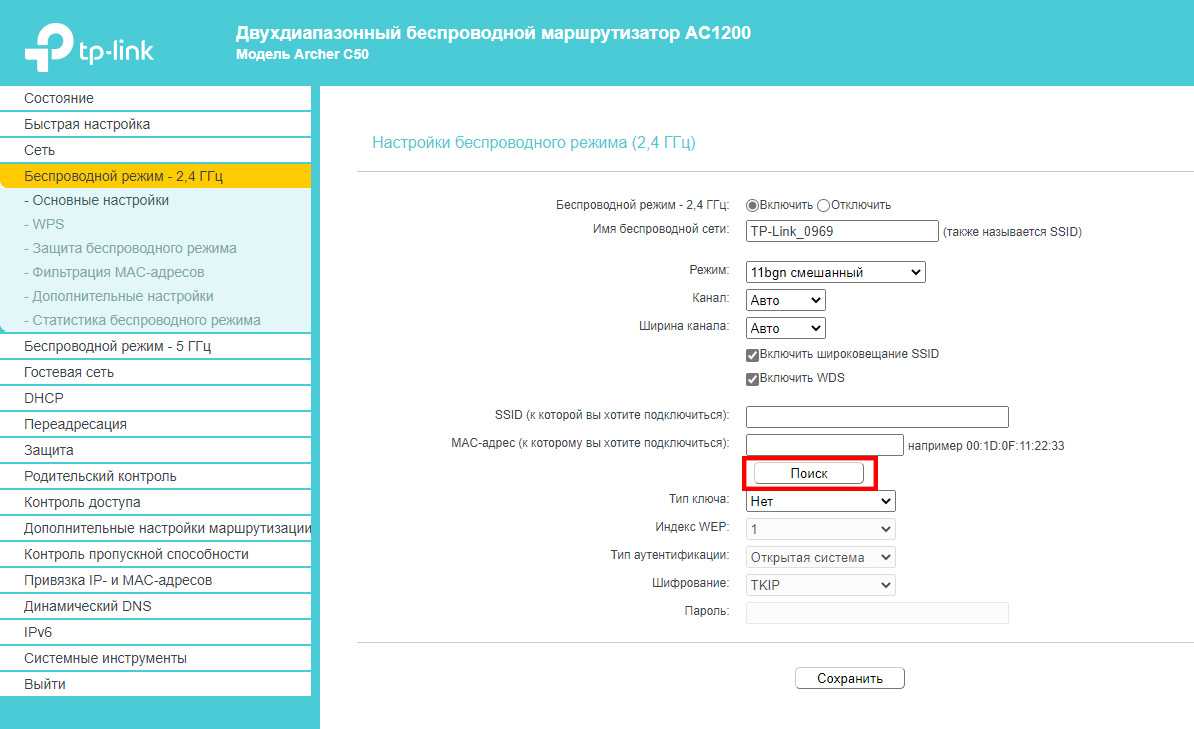Open Защита беспроводного режима submenu

coord(134,248)
